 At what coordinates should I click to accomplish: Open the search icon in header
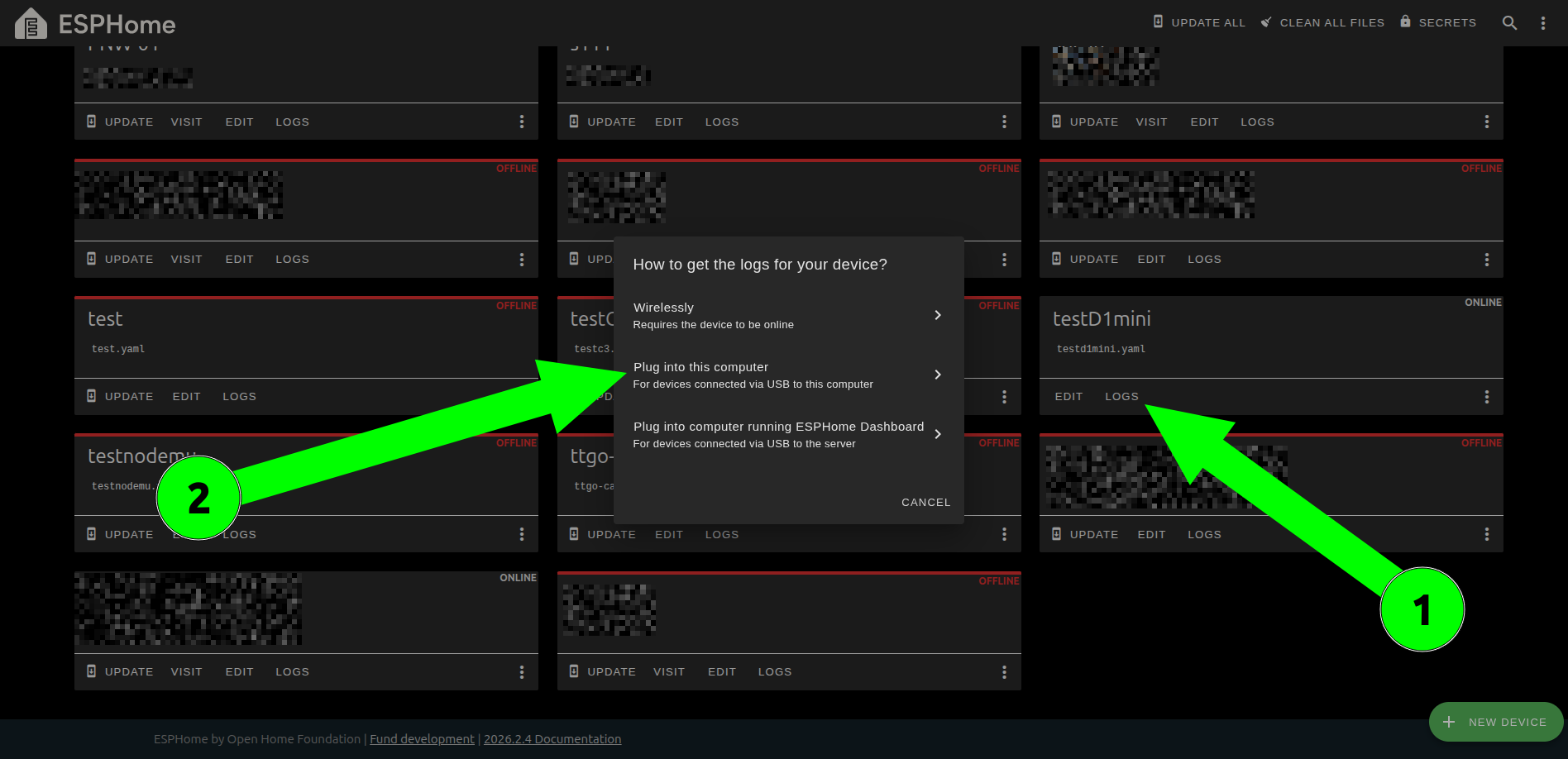pos(1509,23)
